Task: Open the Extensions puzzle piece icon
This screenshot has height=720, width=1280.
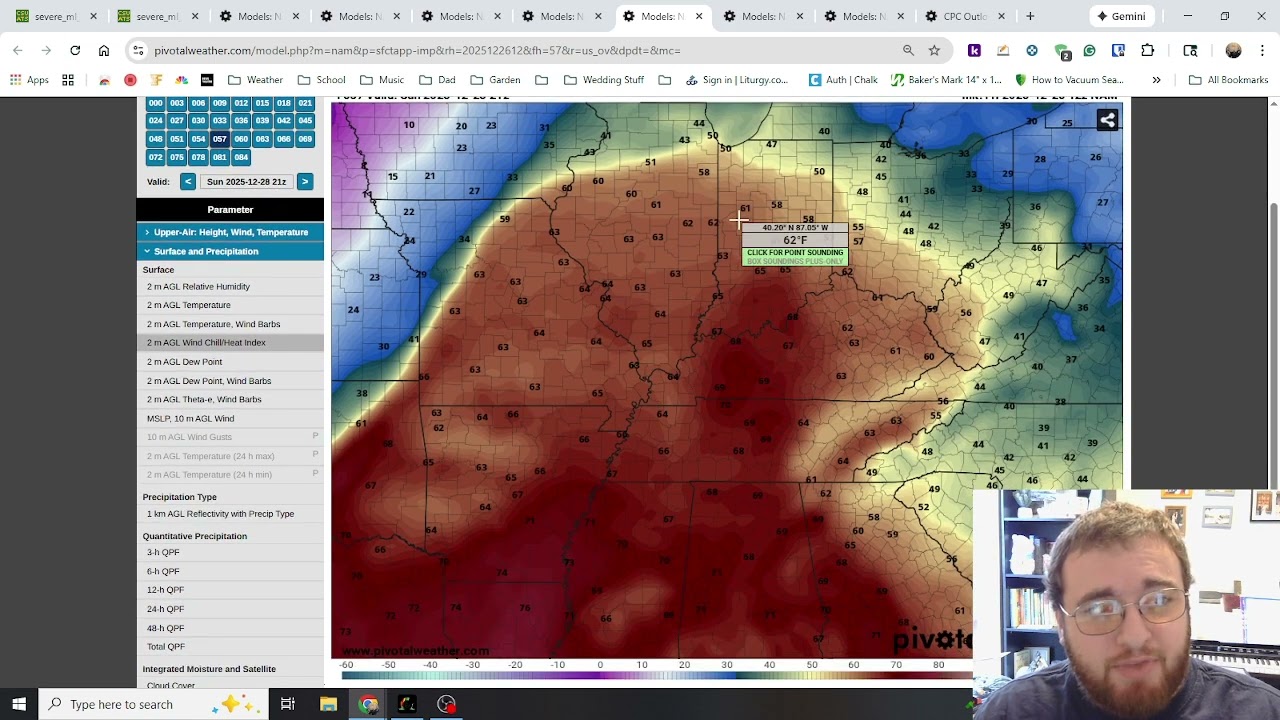Action: (x=1147, y=50)
